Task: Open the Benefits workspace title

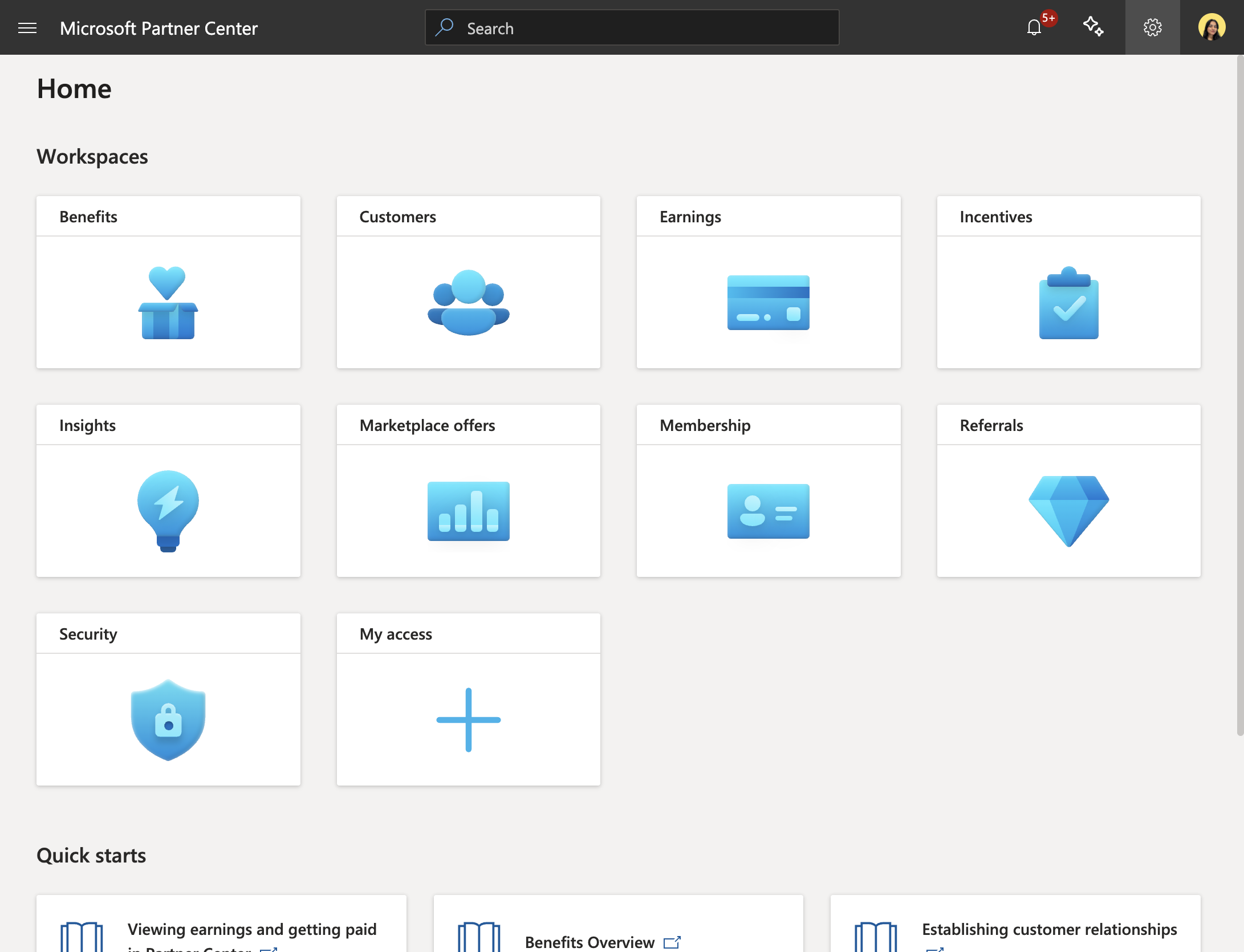Action: [88, 217]
